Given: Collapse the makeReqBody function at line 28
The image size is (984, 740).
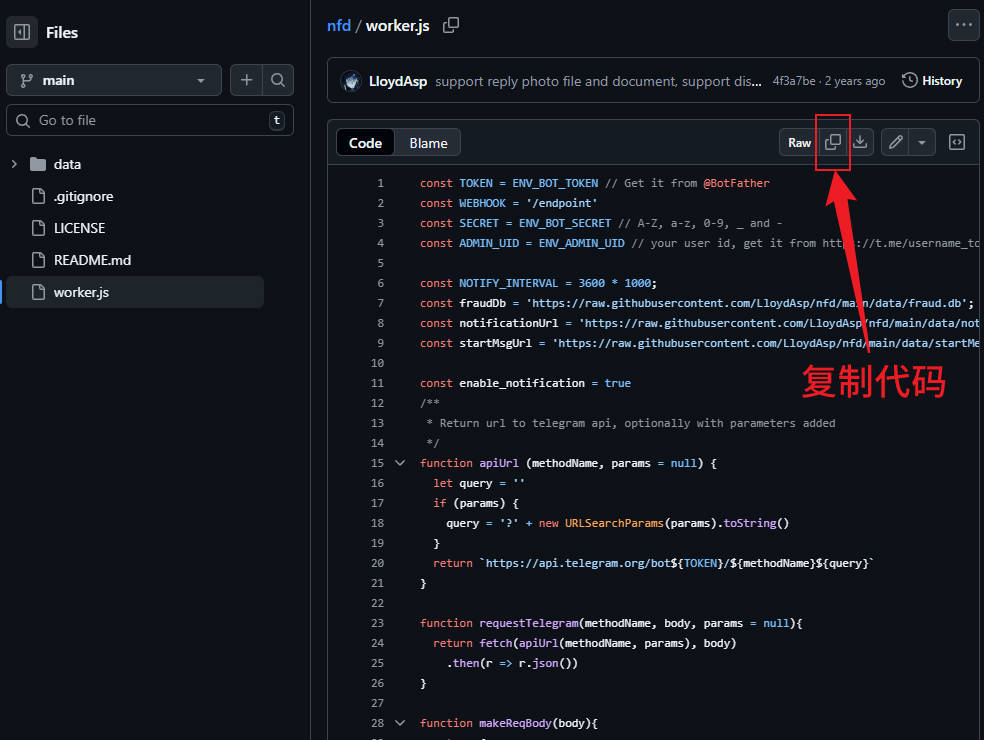Looking at the screenshot, I should 400,723.
